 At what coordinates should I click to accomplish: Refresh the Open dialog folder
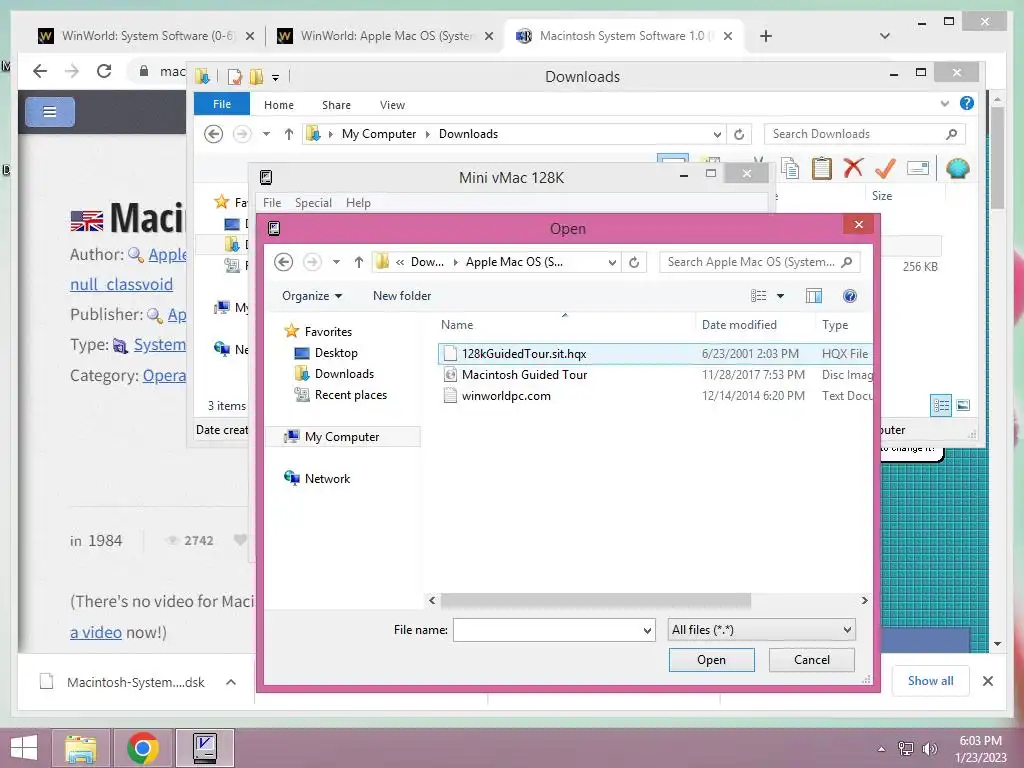[633, 262]
